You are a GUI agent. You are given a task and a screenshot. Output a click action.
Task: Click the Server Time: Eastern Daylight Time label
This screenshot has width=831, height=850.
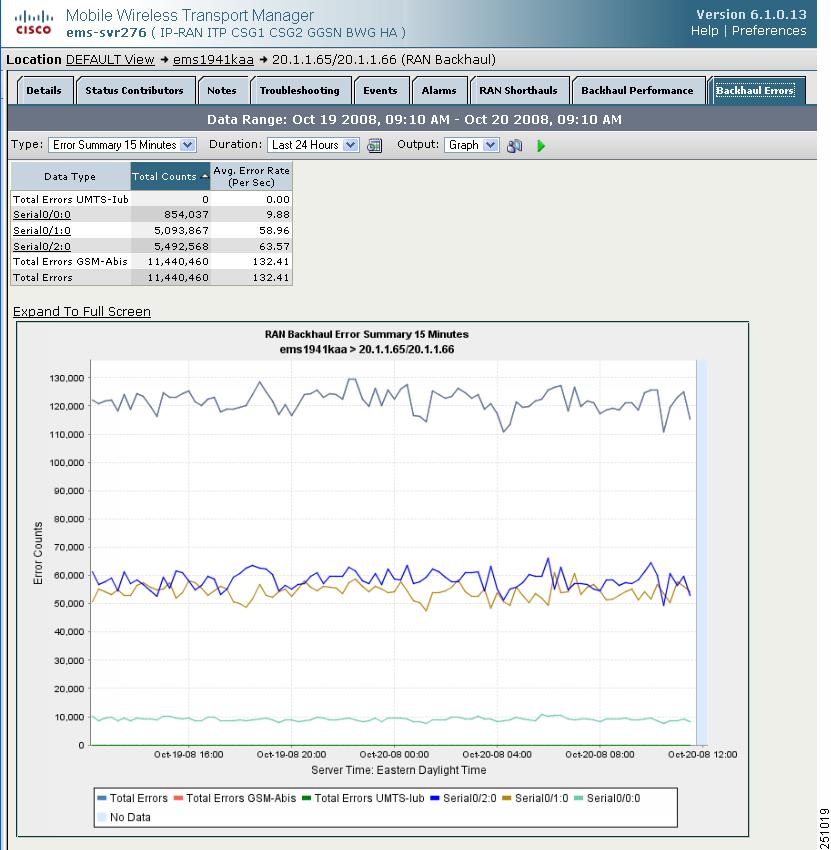pos(398,770)
